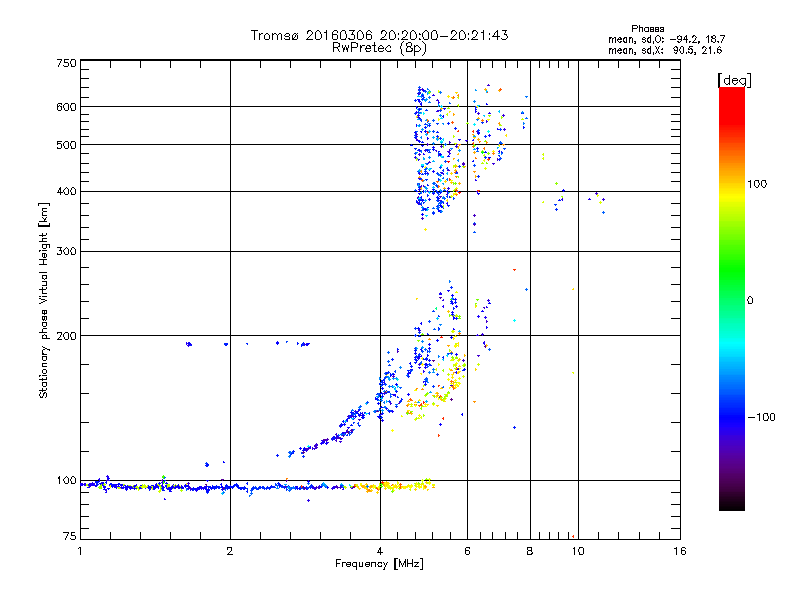
Task: Click y-axis tick label '75'
Action: [70, 536]
